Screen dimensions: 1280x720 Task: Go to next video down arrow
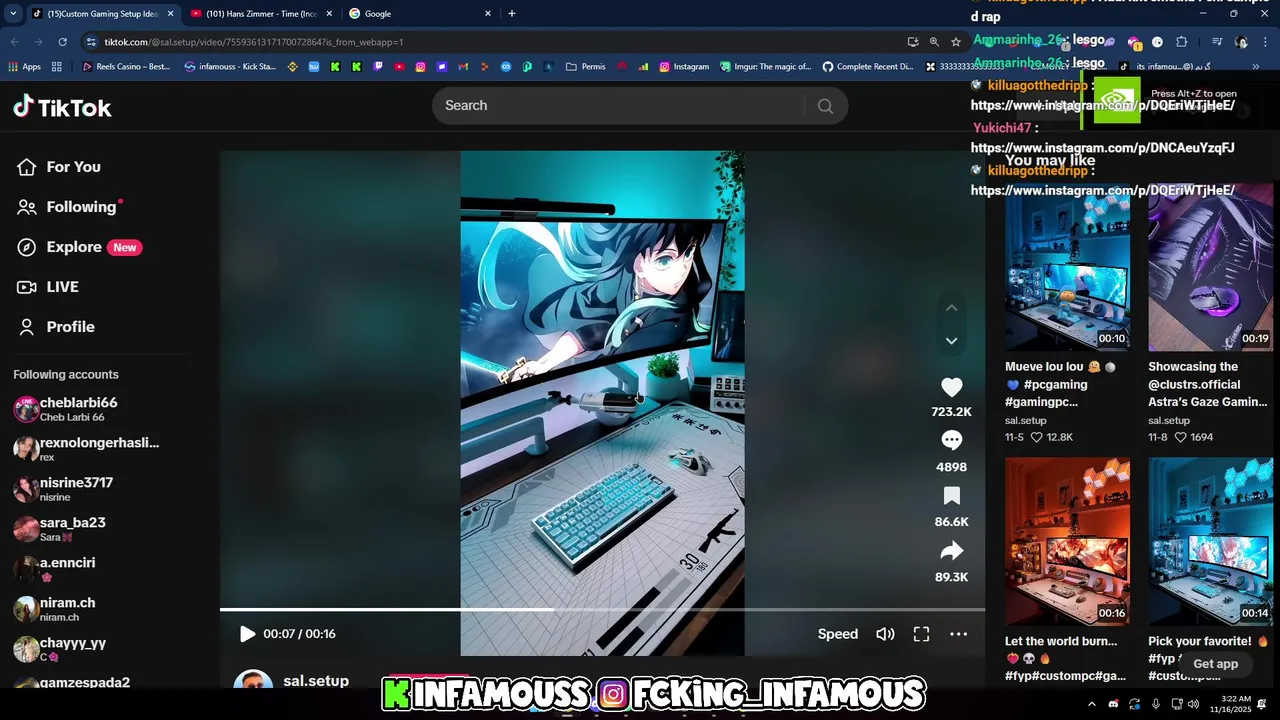coord(951,341)
